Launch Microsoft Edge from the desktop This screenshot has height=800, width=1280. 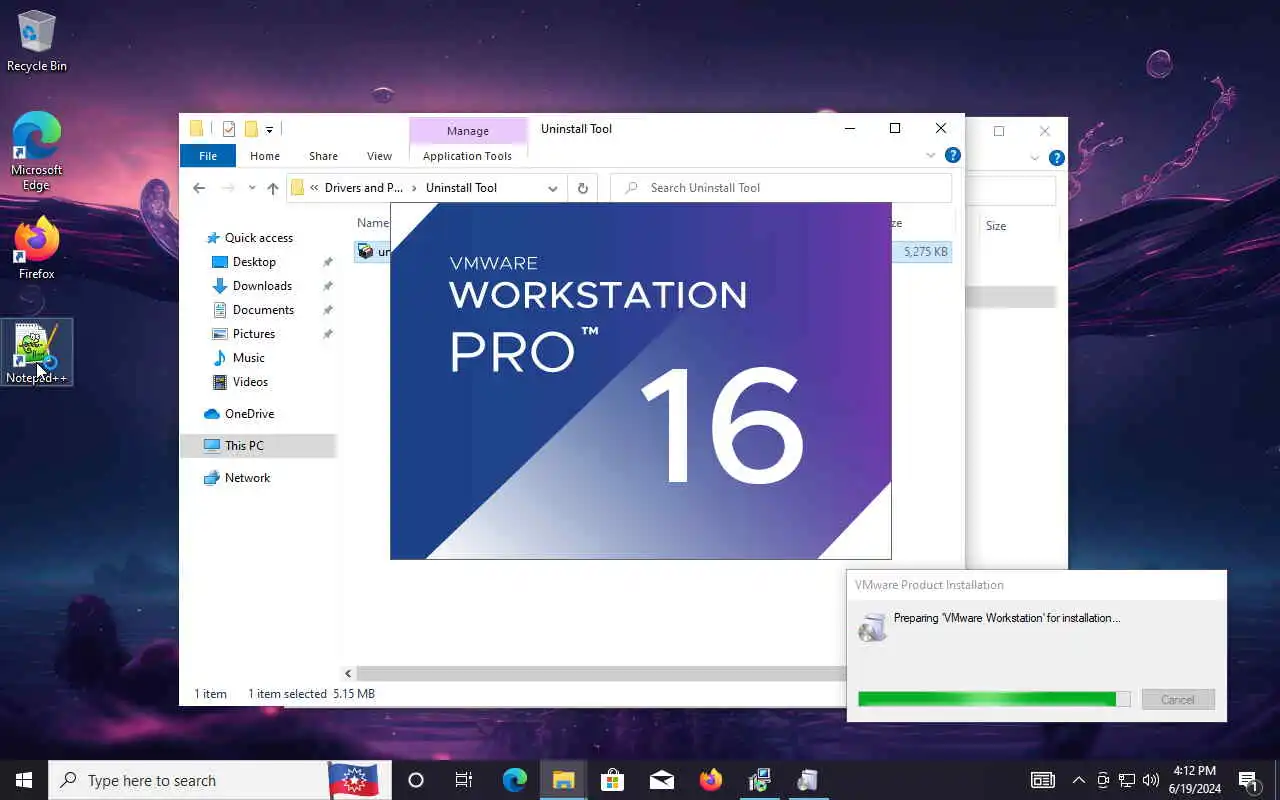pyautogui.click(x=37, y=151)
